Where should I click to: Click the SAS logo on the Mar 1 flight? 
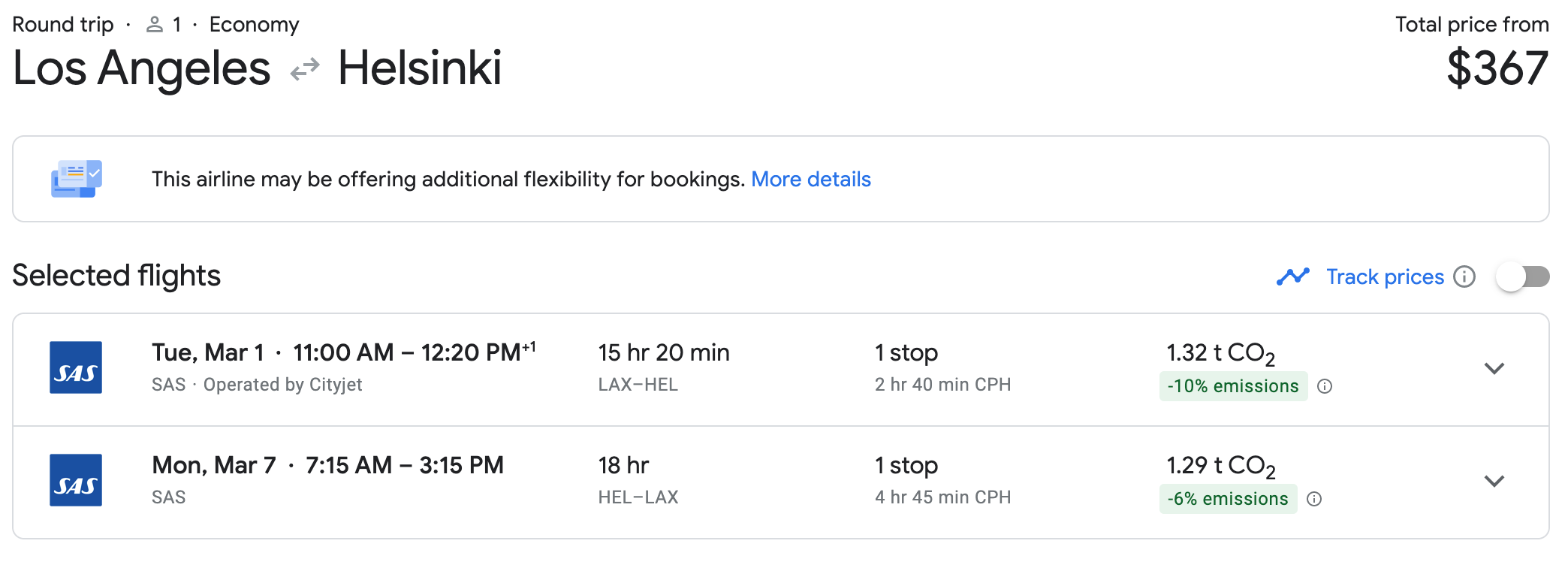76,367
